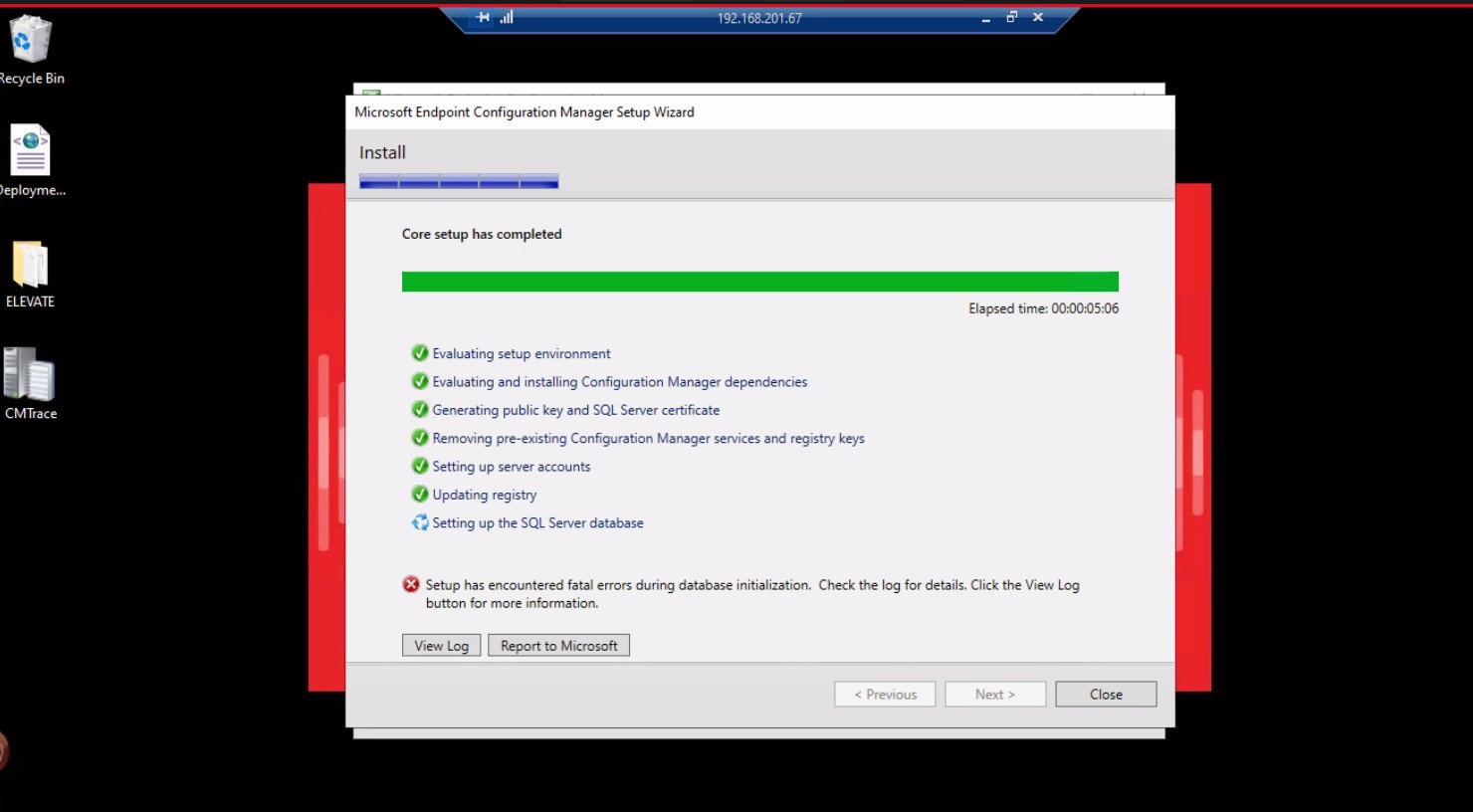The height and width of the screenshot is (812, 1473).
Task: Select 'Removing pre-existing Configuration Manager services' text
Action: coord(648,438)
